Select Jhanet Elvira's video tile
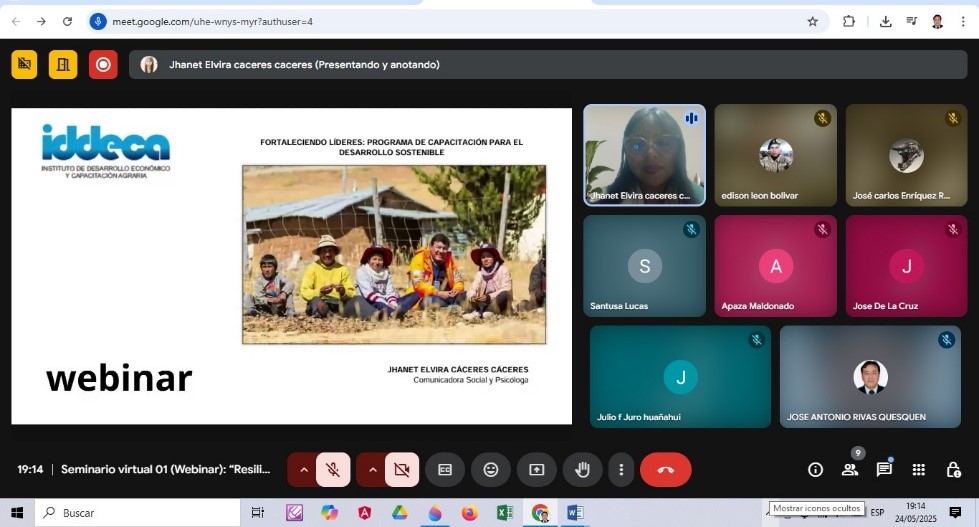The image size is (979, 527). pos(644,155)
